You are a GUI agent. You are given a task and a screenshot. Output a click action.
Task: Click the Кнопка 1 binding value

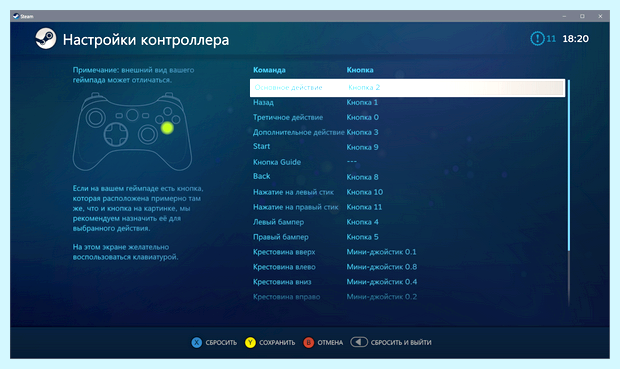click(x=362, y=102)
